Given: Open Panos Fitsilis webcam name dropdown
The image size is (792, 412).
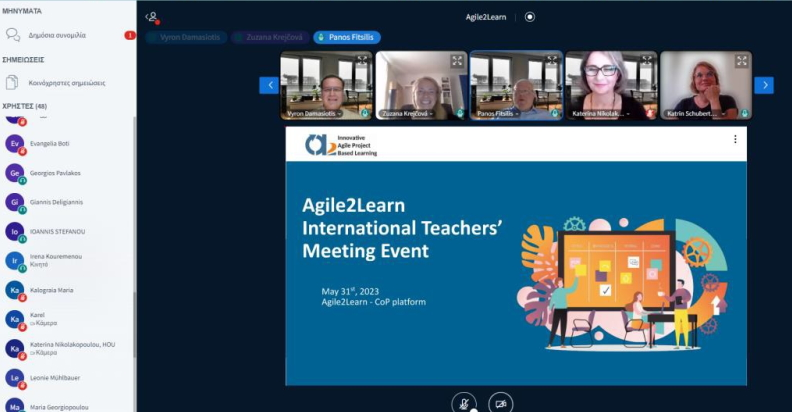Looking at the screenshot, I should [x=498, y=114].
